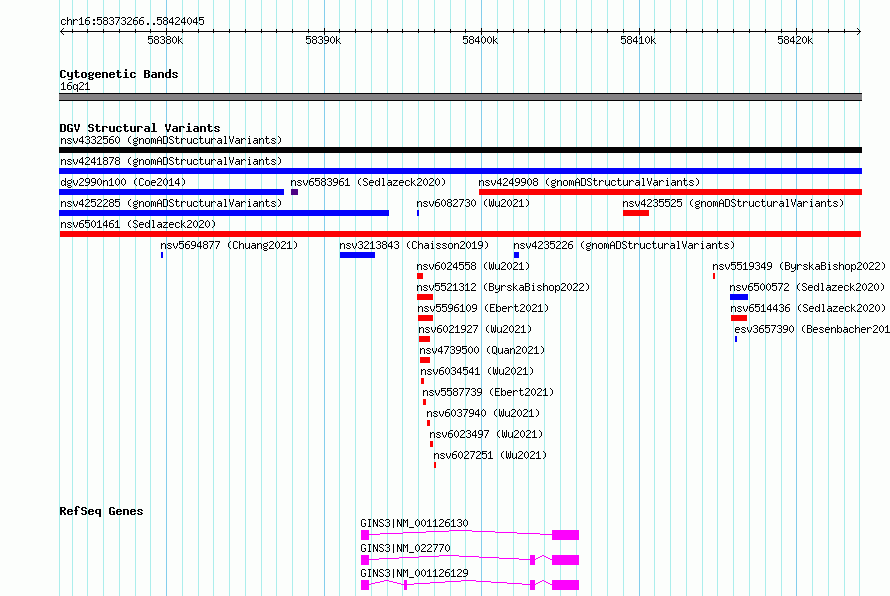Click the 58380k ruler position label
Image resolution: width=890 pixels, height=596 pixels.
[165, 41]
